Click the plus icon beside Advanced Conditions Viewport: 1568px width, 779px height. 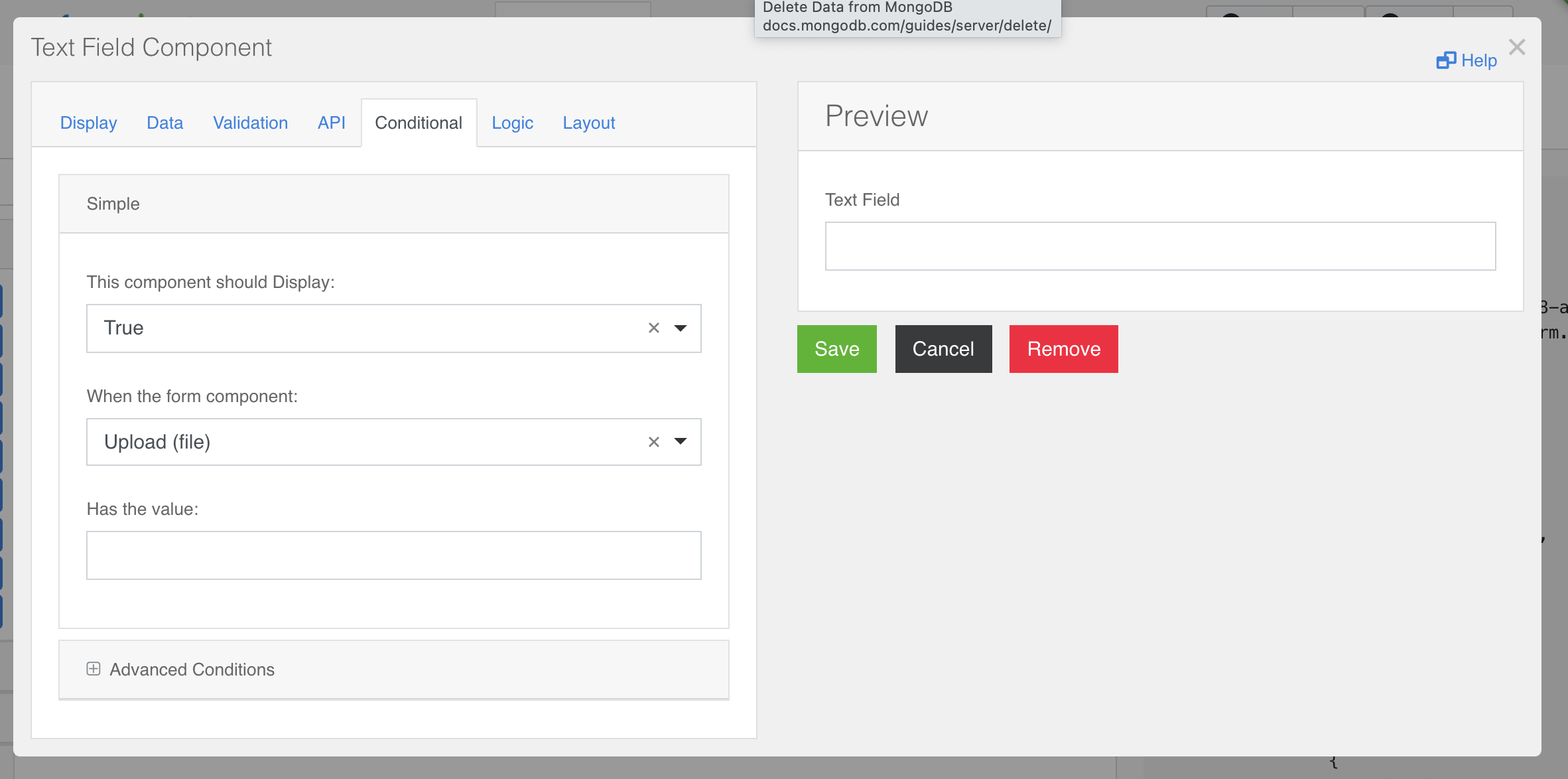pyautogui.click(x=94, y=670)
